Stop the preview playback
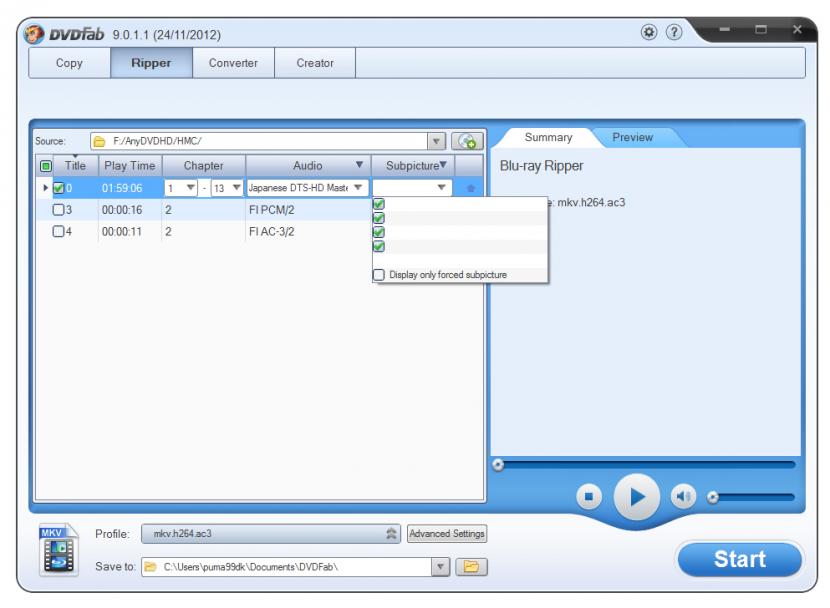830x608 pixels. click(589, 497)
